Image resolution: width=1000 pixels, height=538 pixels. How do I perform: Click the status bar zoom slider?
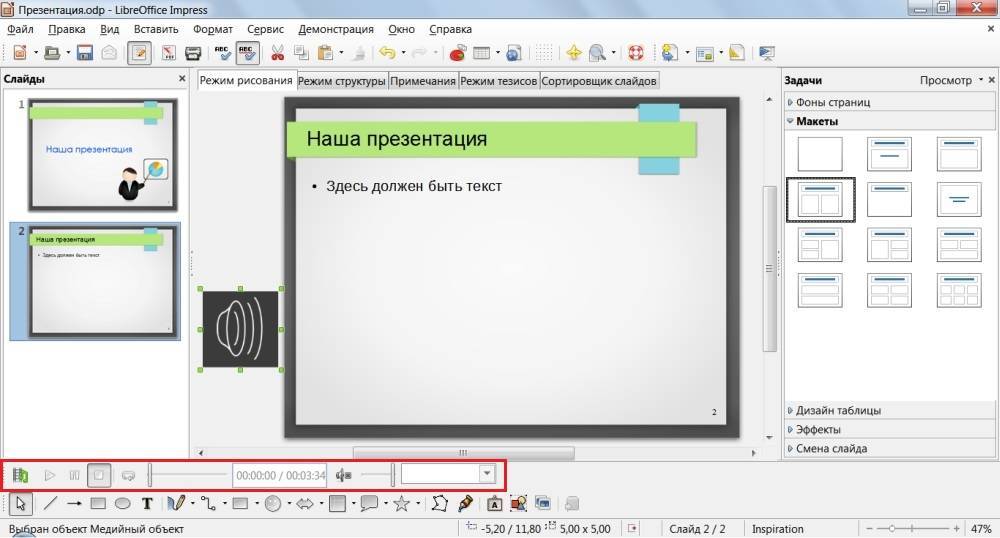pyautogui.click(x=913, y=528)
